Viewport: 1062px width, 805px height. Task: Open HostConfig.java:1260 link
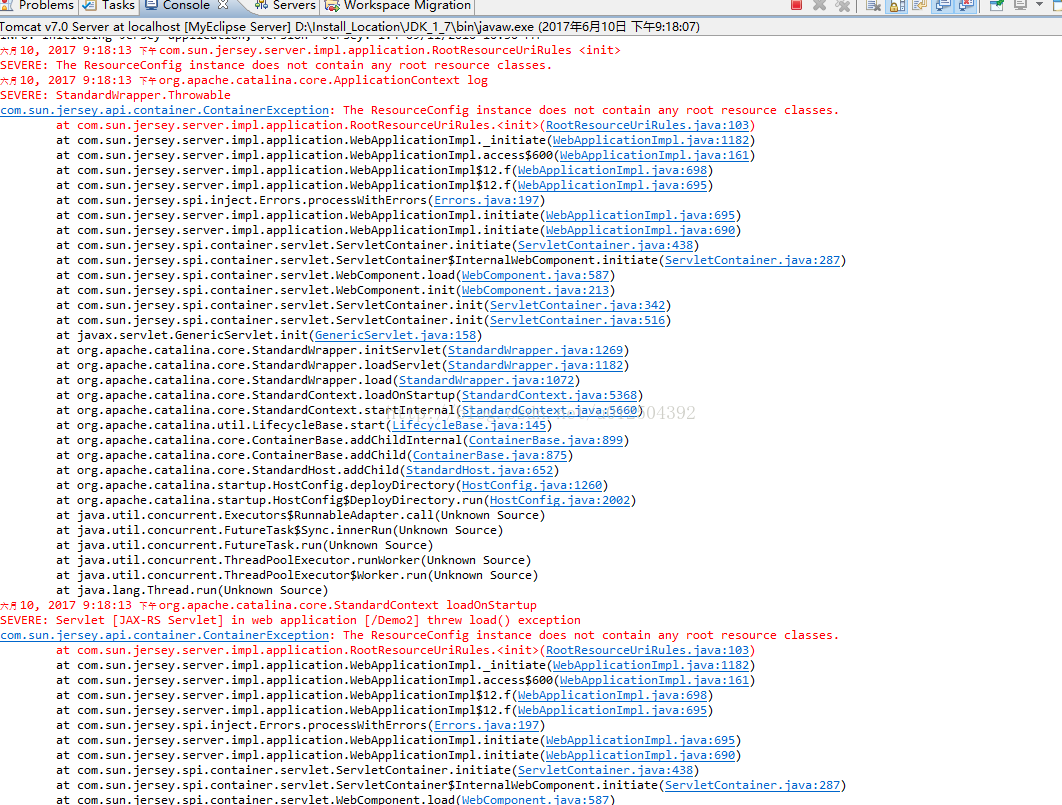click(532, 485)
